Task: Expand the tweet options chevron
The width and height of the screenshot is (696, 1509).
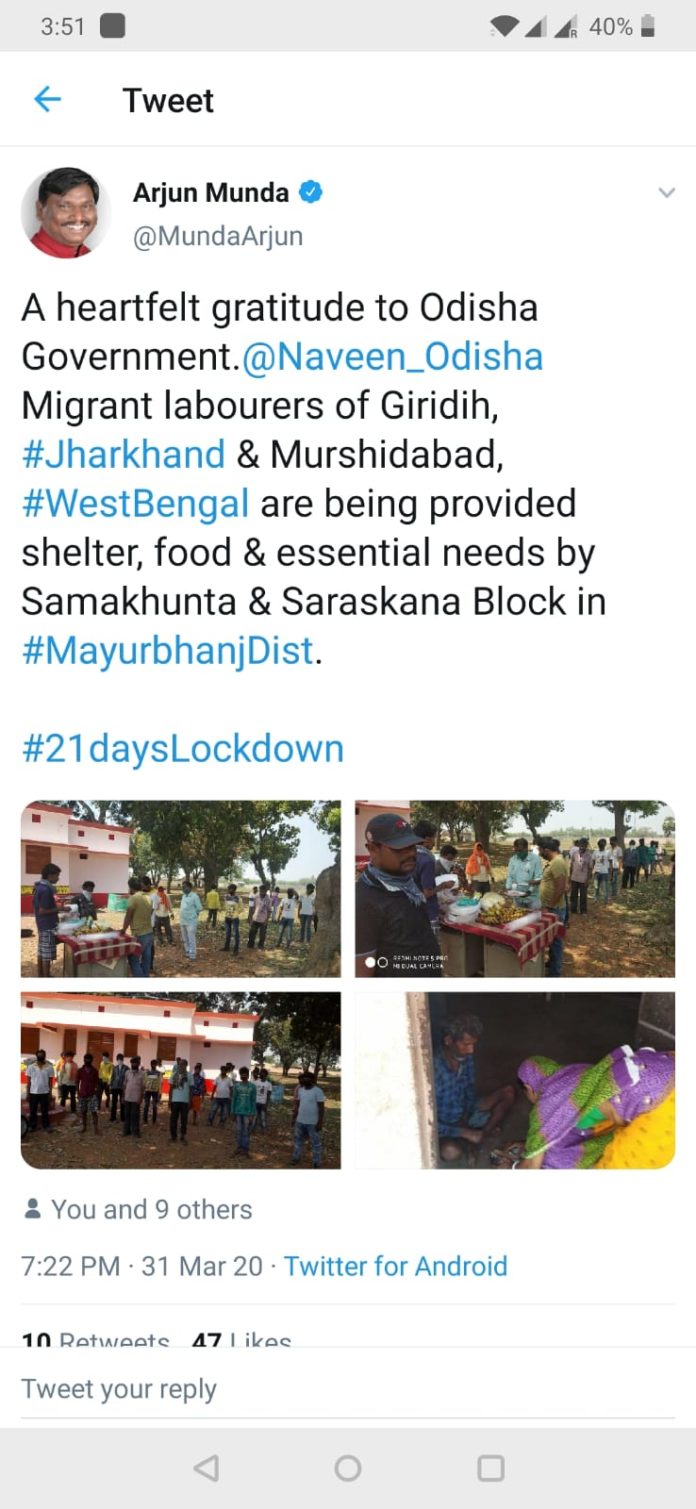Action: pyautogui.click(x=667, y=193)
